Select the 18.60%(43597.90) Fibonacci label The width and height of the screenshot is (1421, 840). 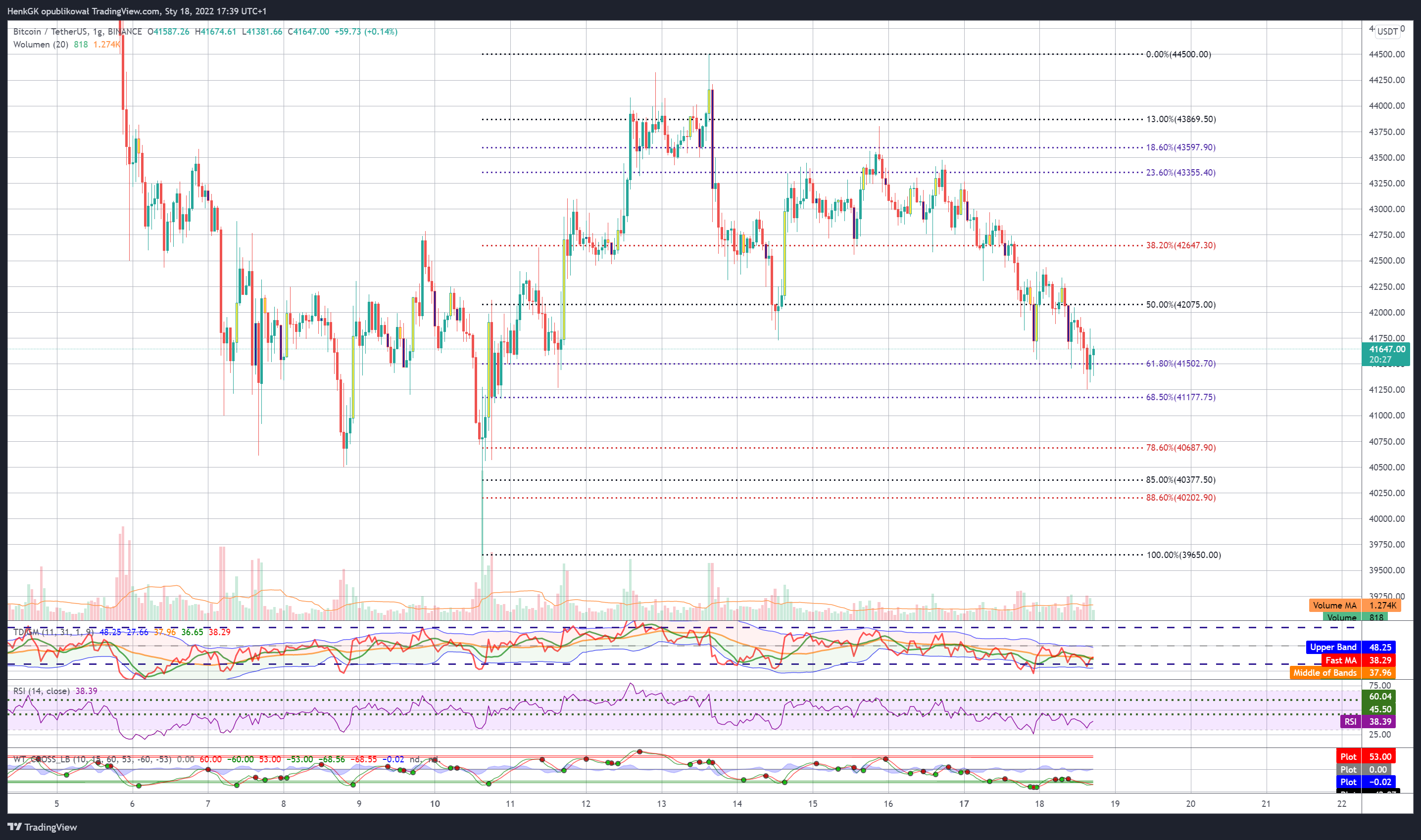point(1180,147)
